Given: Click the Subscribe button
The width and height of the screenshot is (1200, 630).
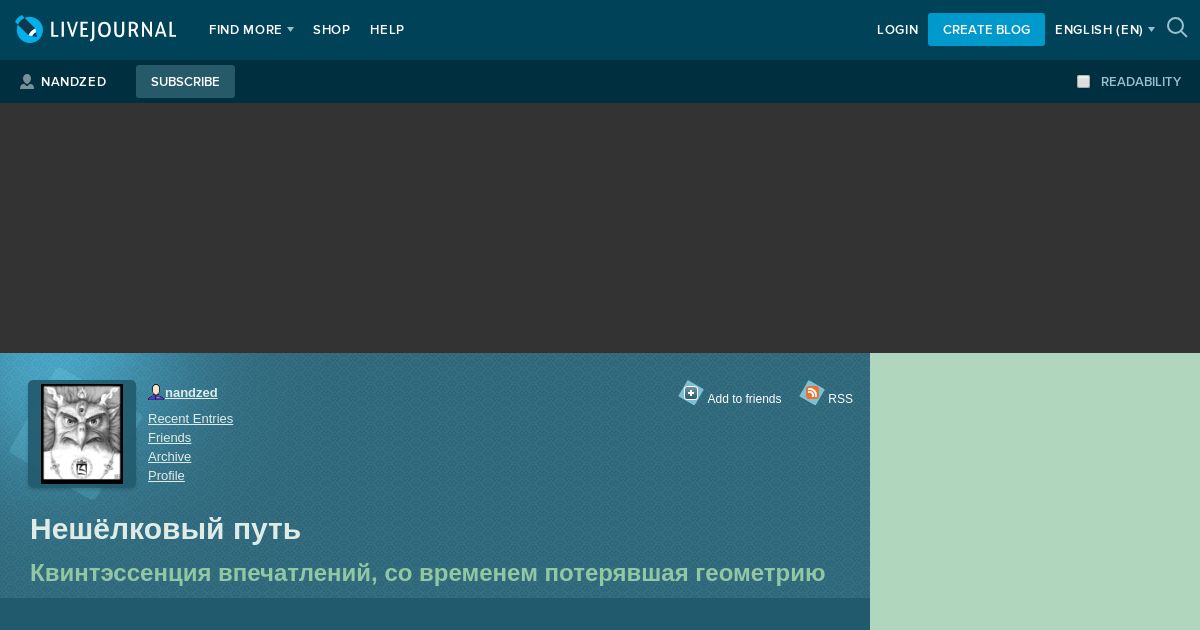Looking at the screenshot, I should [x=185, y=82].
